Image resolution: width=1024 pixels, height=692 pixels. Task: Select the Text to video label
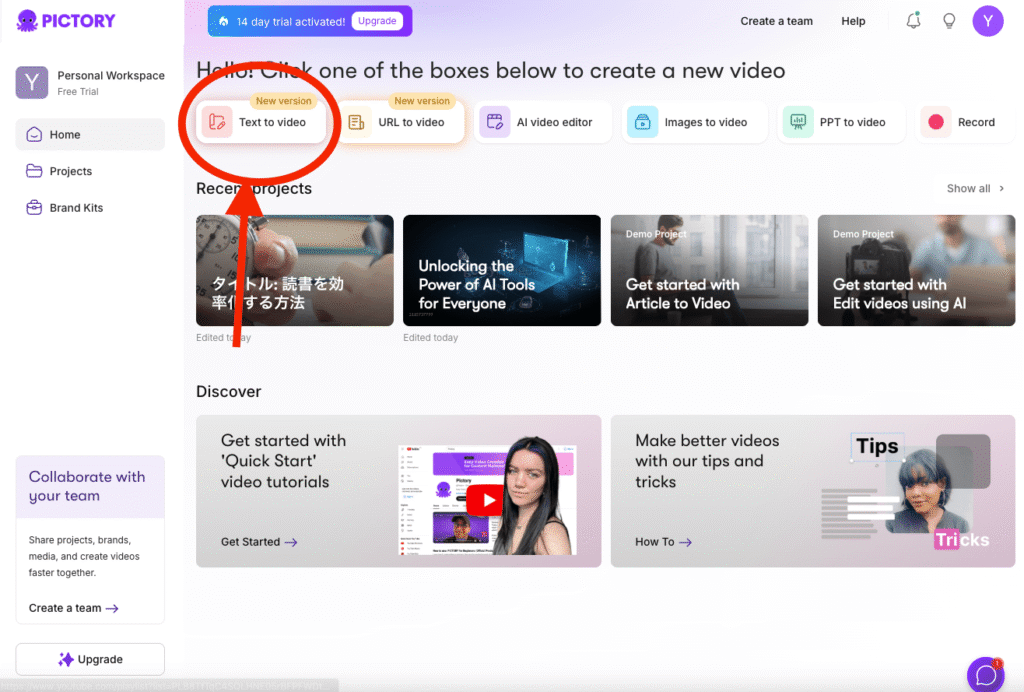tap(272, 122)
